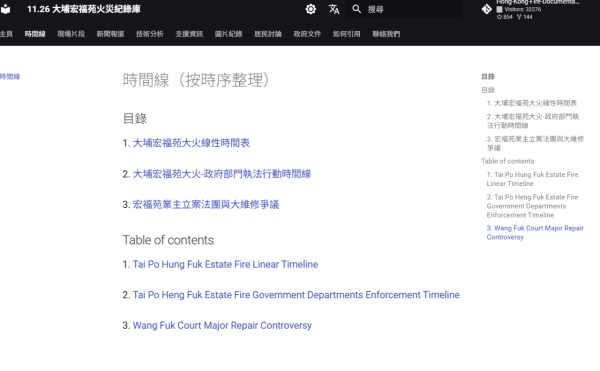Jump to sidebar entry 3. 宏福苑業主立案法團與大維修爭議
The image size is (600, 371).
click(x=535, y=143)
